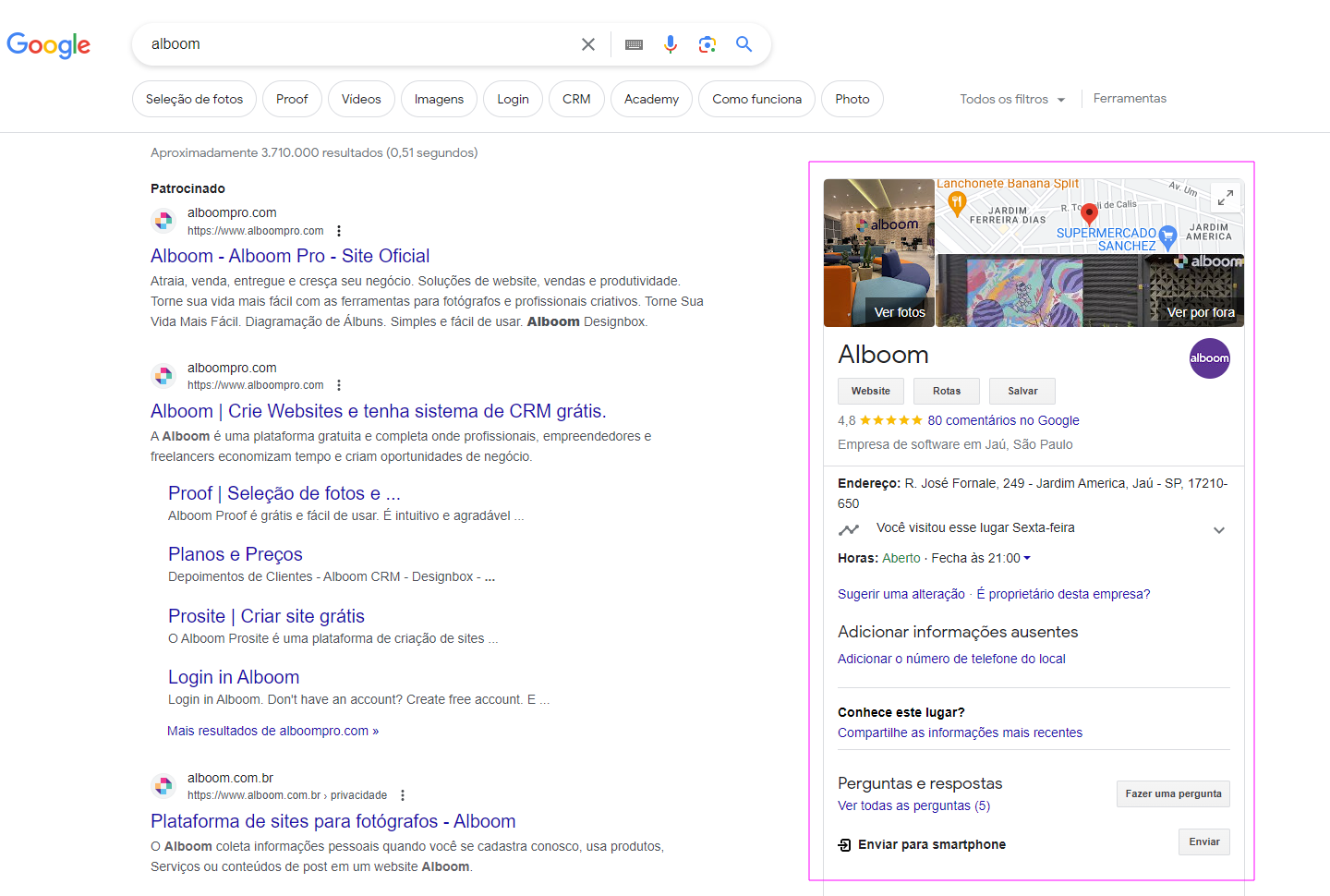
Task: Select the Photo filter chip
Action: point(852,99)
